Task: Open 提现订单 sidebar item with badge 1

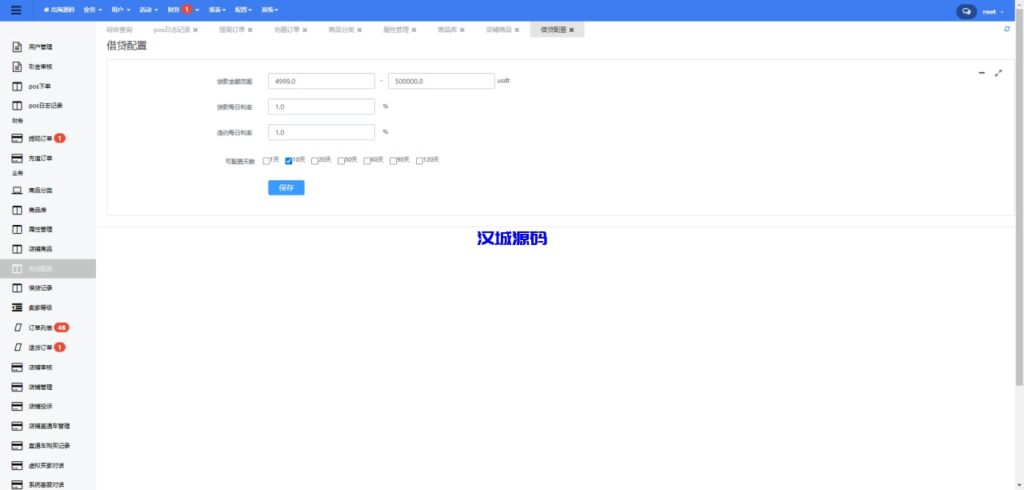Action: 48,139
